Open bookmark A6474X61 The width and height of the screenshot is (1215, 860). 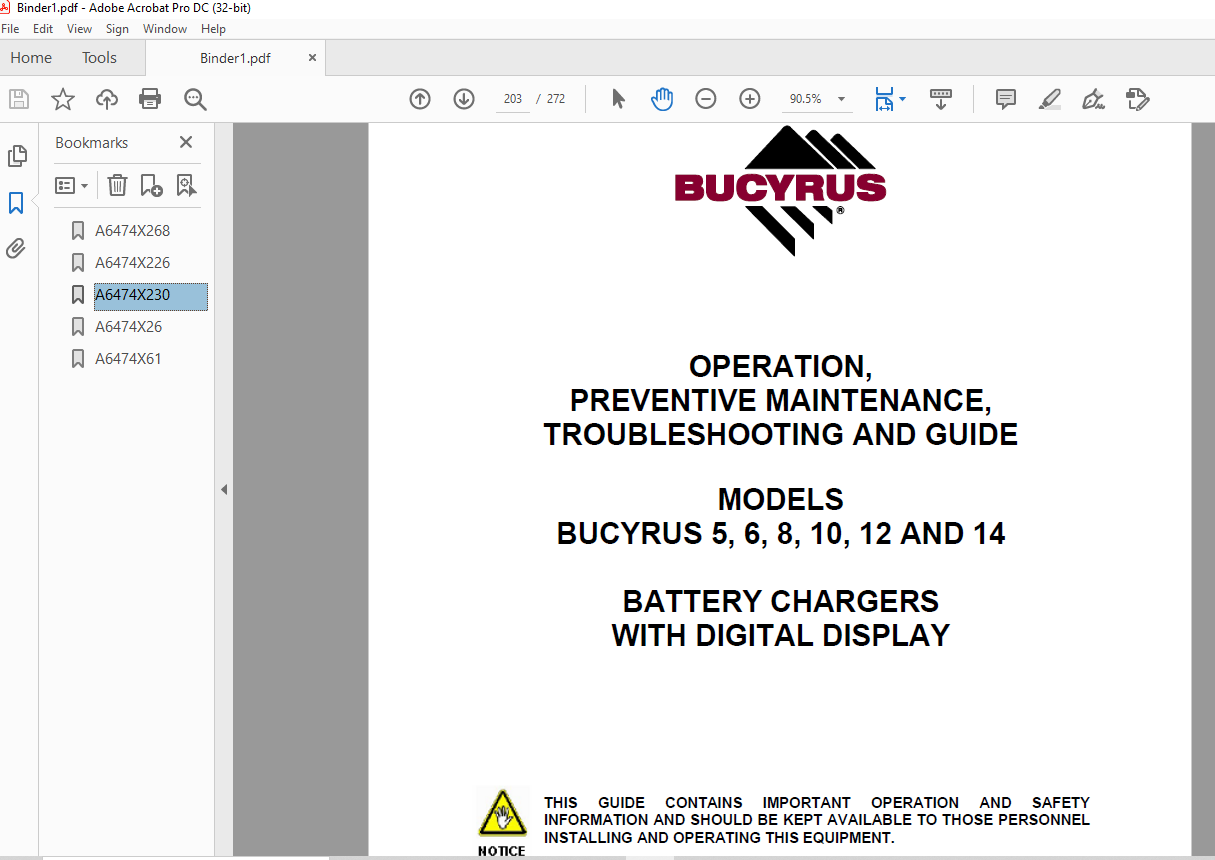point(128,359)
